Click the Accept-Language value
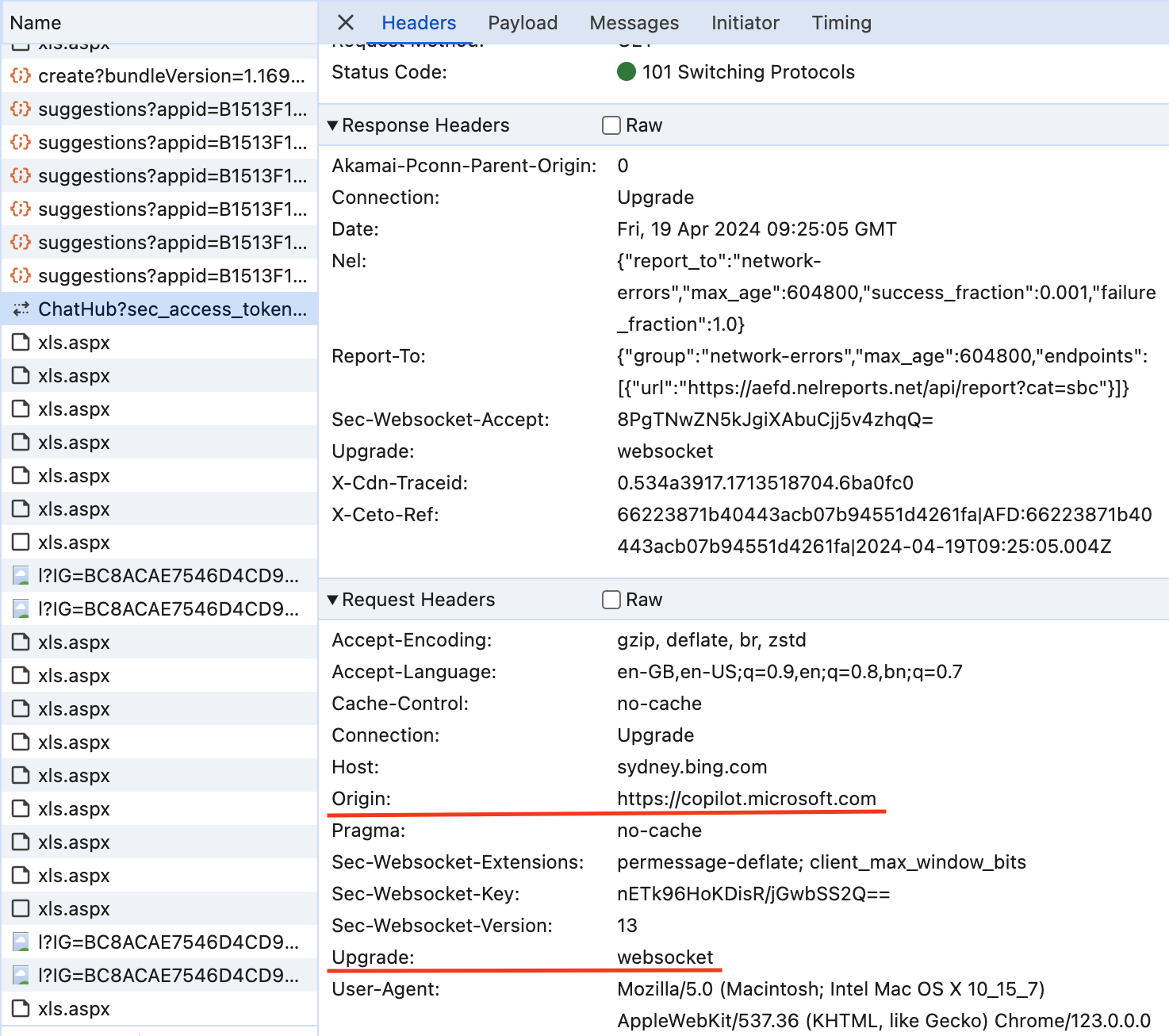 tap(790, 672)
